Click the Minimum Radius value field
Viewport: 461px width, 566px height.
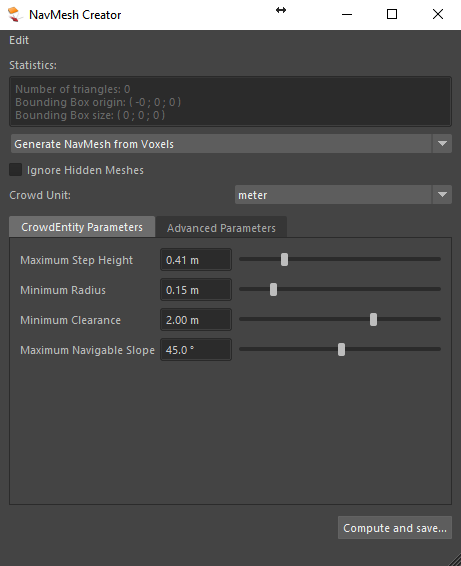tap(196, 289)
